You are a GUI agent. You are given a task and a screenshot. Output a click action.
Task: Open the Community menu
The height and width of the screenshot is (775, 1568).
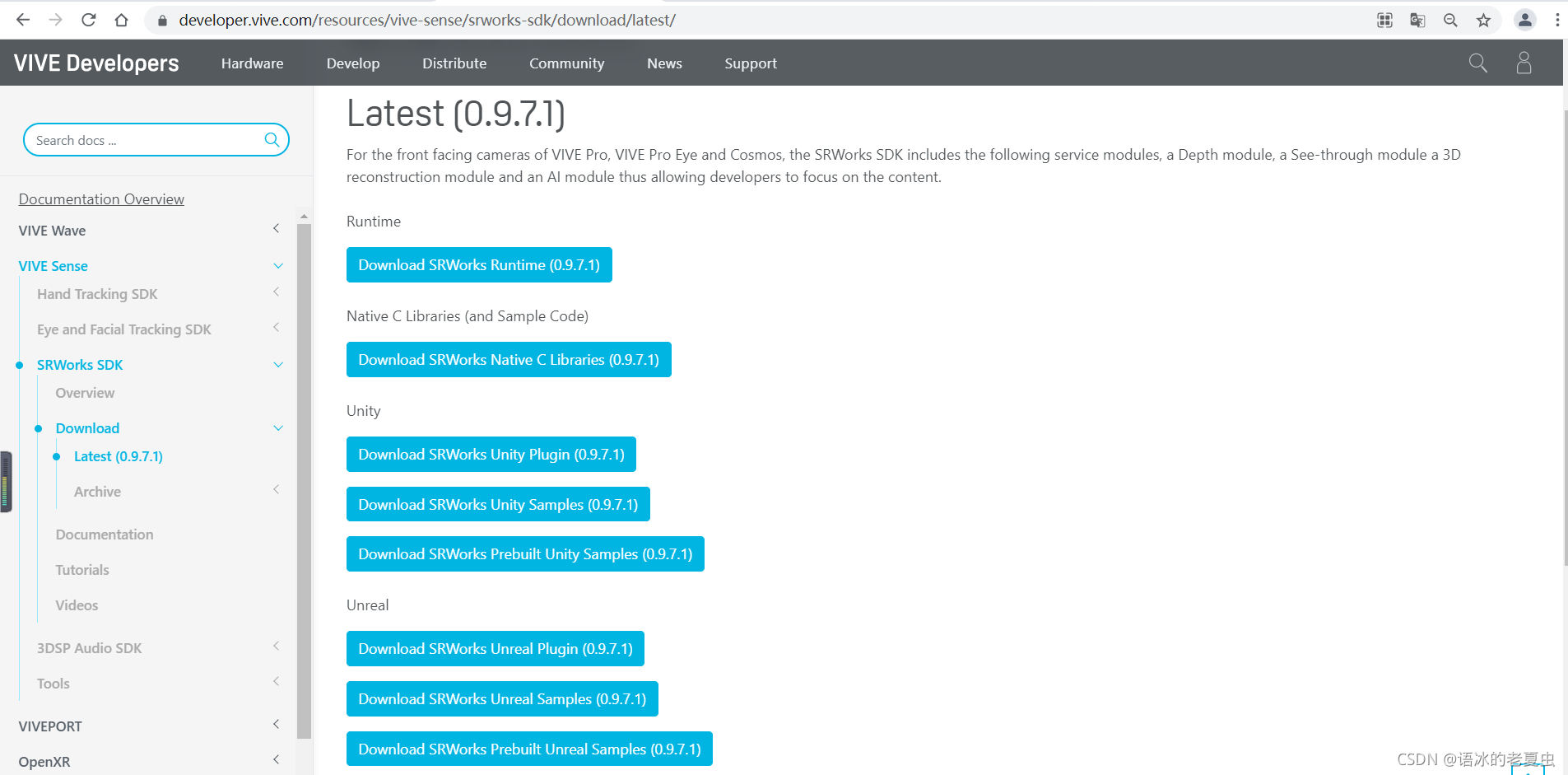coord(566,63)
